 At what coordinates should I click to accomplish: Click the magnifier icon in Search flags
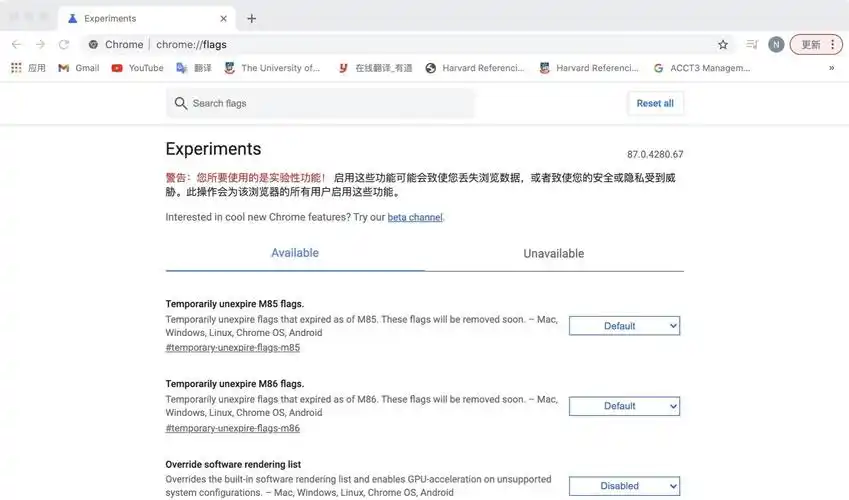click(180, 103)
